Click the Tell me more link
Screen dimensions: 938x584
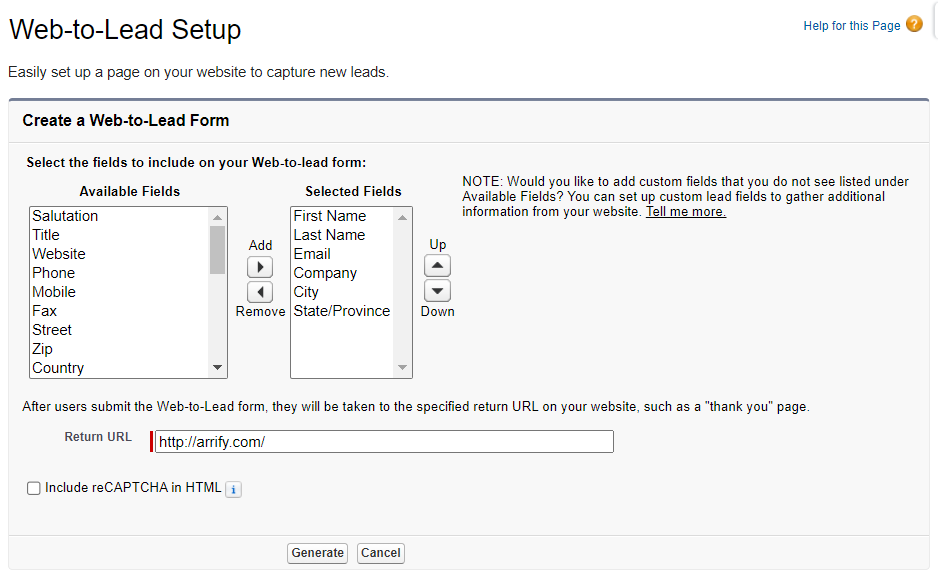[686, 211]
